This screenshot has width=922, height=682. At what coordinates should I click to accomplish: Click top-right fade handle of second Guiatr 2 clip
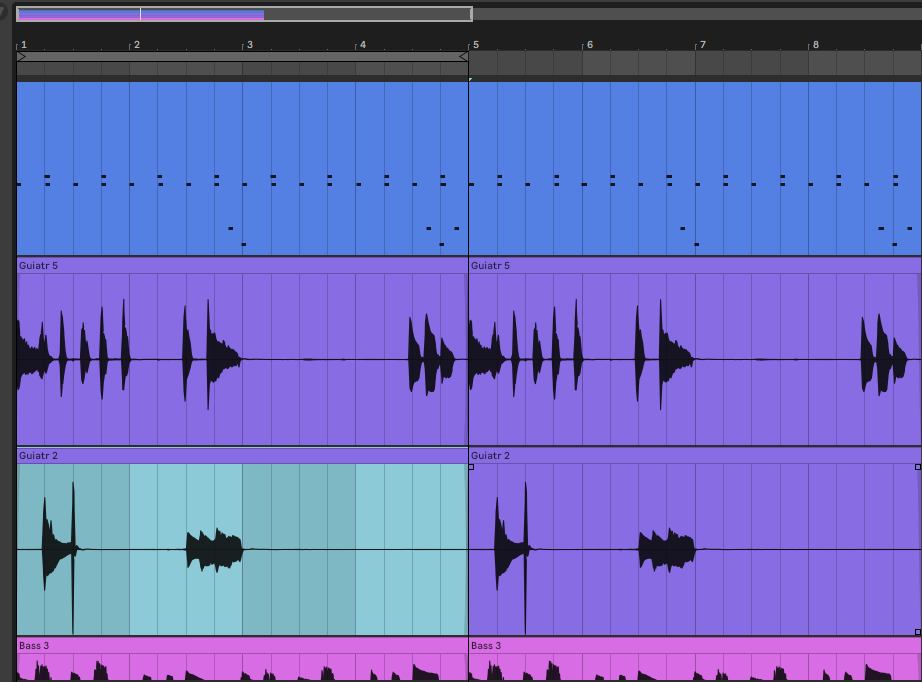[917, 467]
